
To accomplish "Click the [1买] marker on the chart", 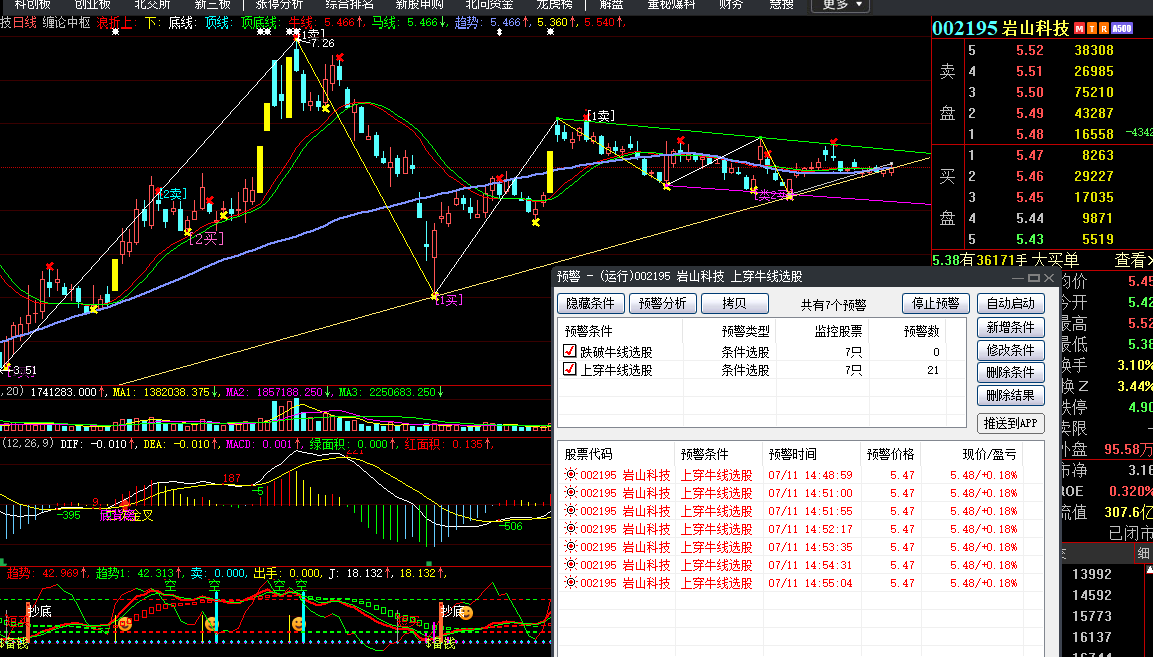I will coord(449,299).
